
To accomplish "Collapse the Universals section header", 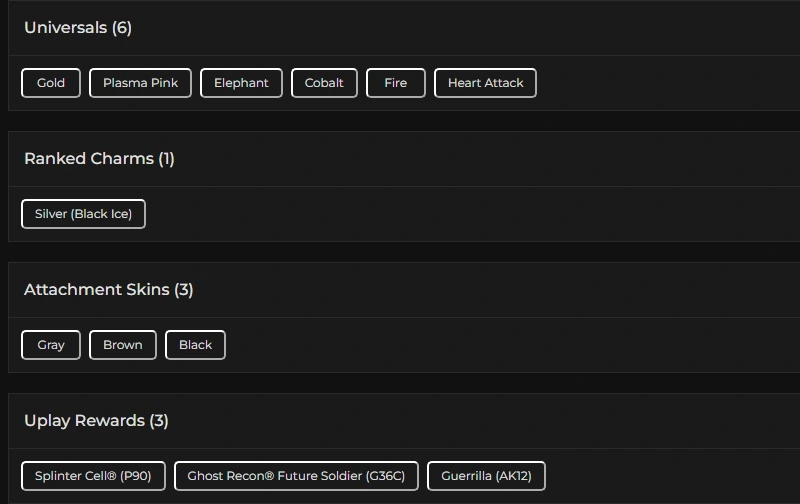I will 66,28.
